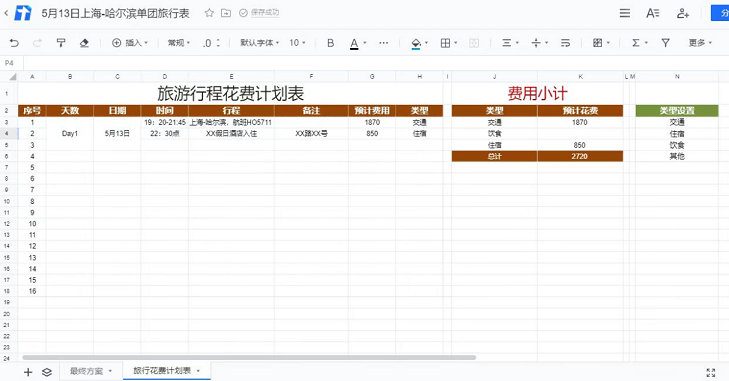Select column E header

(x=231, y=76)
